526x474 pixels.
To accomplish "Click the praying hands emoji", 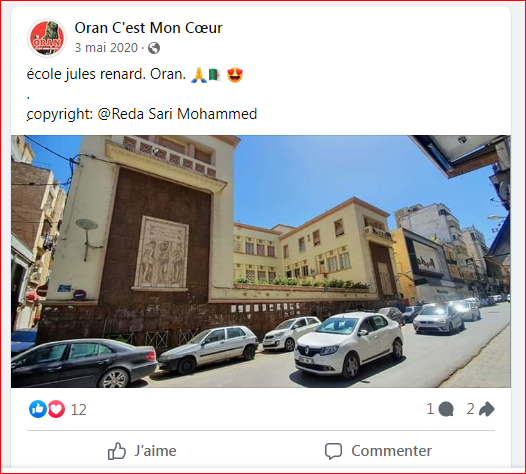I will coord(199,75).
